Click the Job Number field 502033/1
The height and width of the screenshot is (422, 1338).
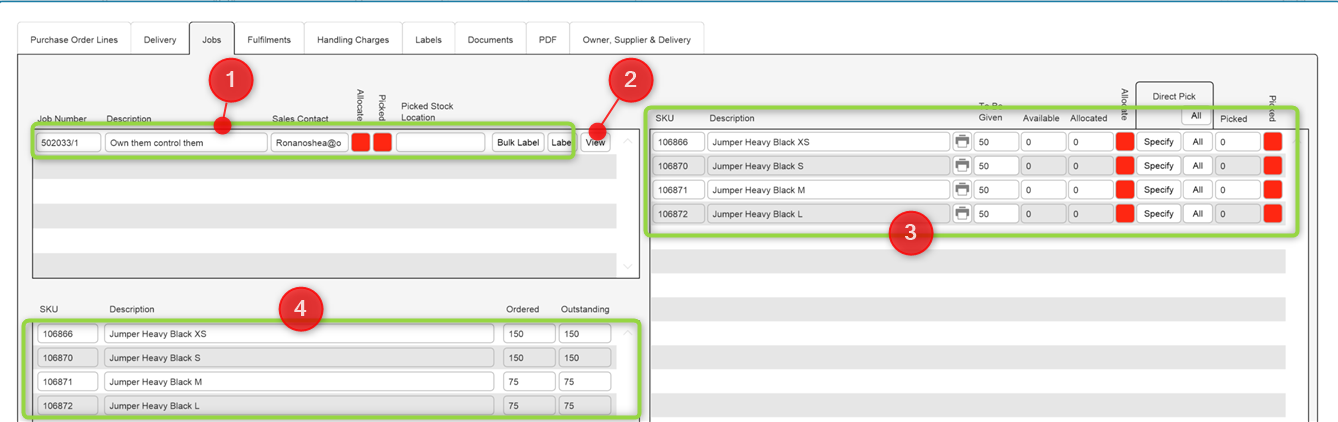[x=69, y=142]
